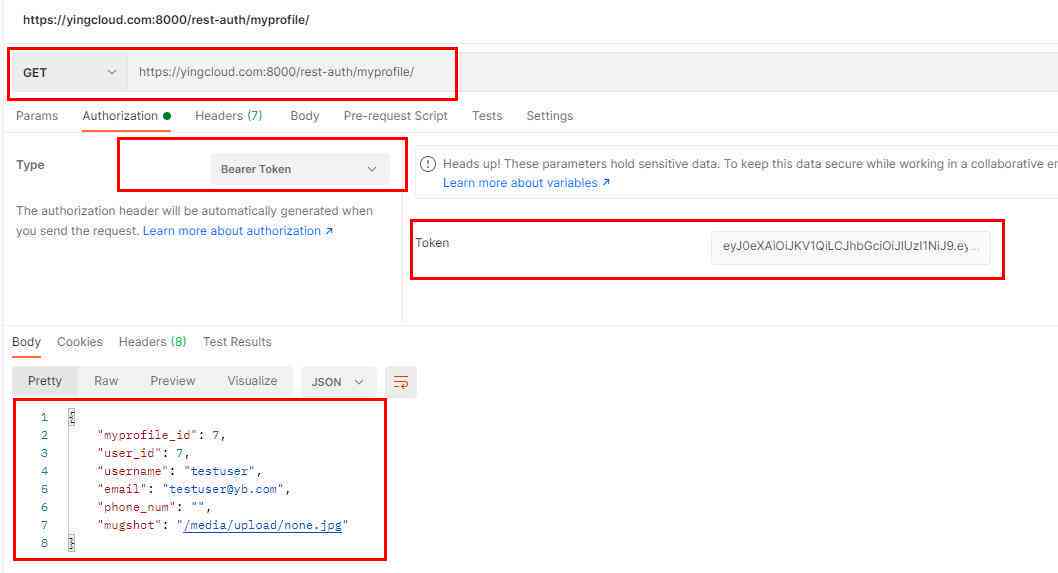
Task: Click the "testuser" username value
Action: [x=219, y=471]
